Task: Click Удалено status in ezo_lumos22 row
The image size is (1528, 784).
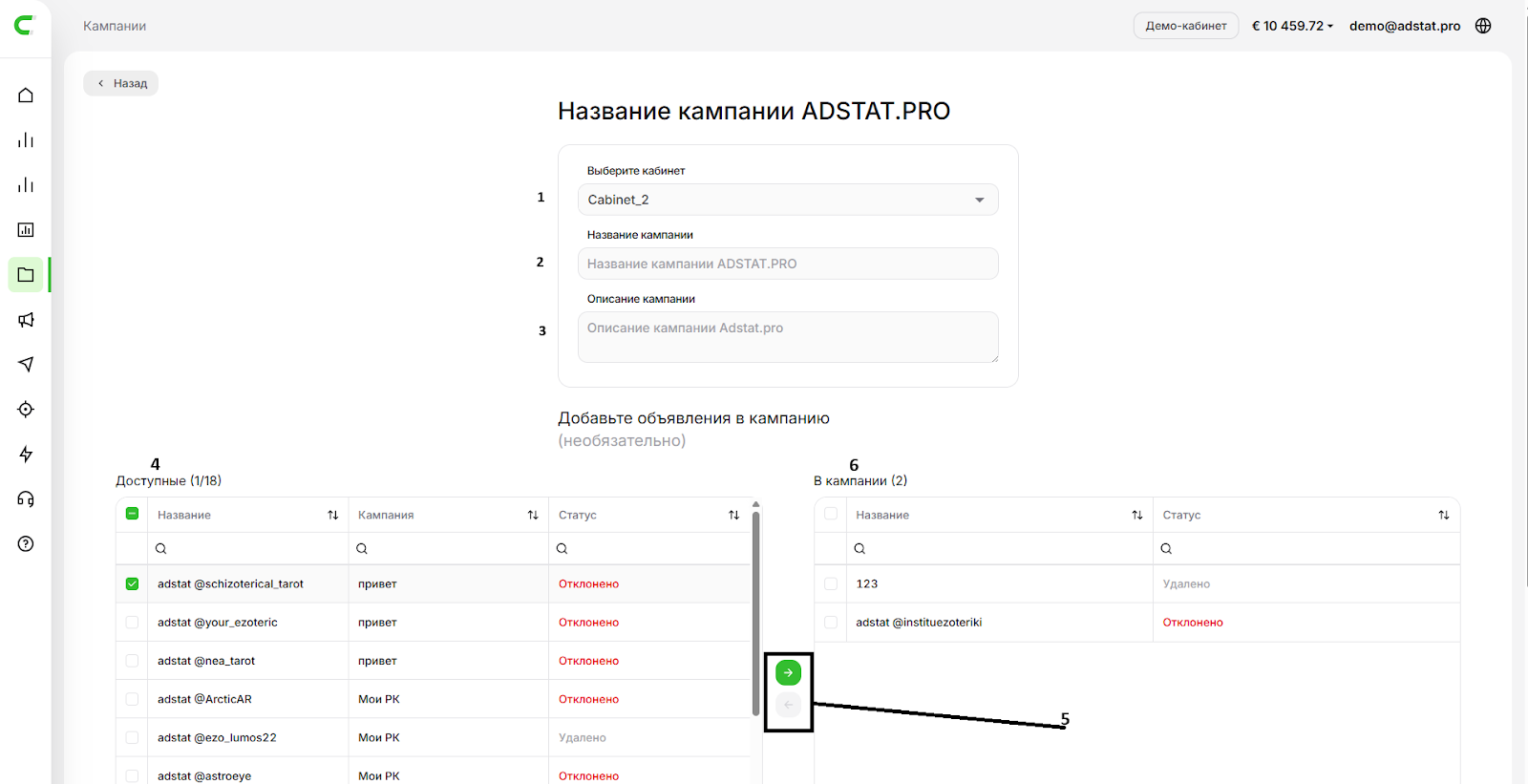Action: tap(583, 737)
